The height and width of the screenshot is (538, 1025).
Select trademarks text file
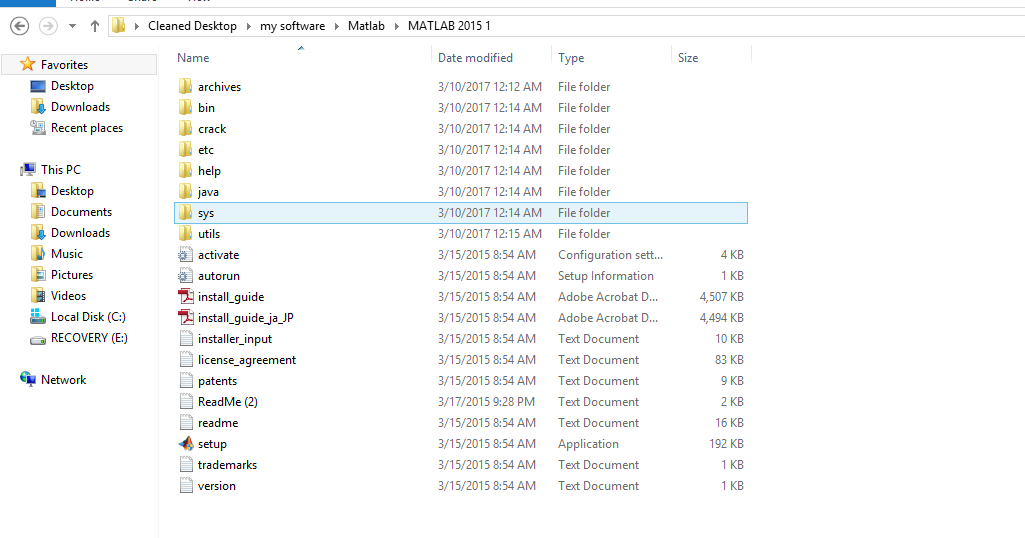[x=227, y=465]
